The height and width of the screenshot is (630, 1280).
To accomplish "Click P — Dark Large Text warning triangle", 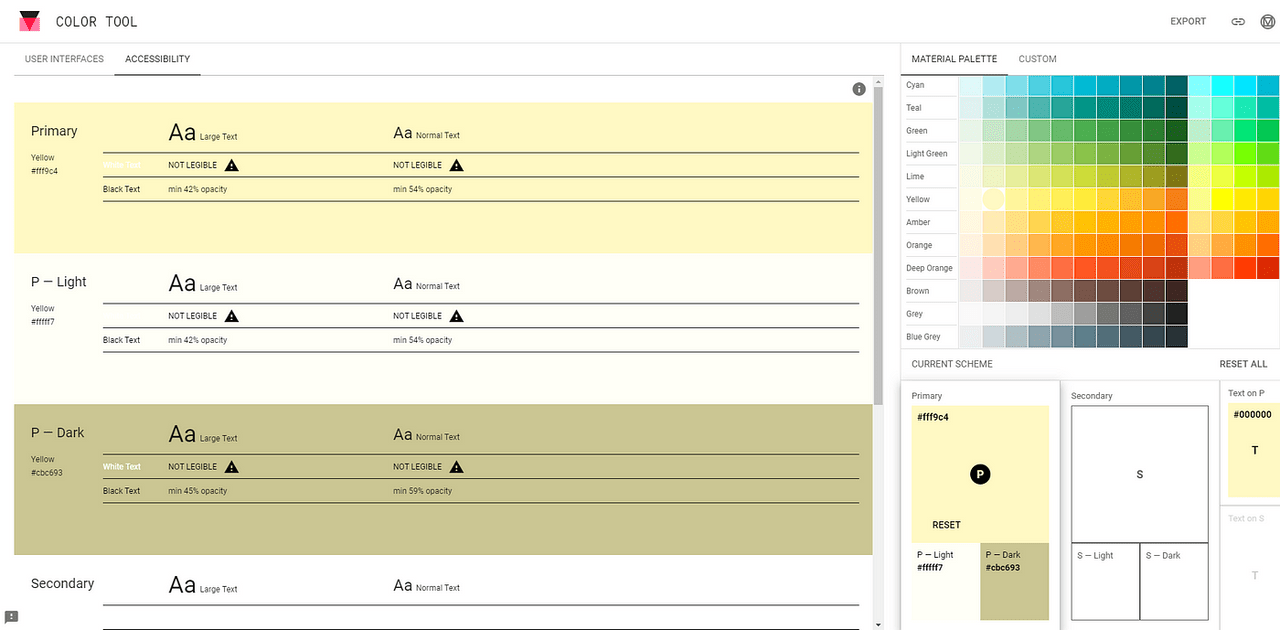I will pos(231,467).
